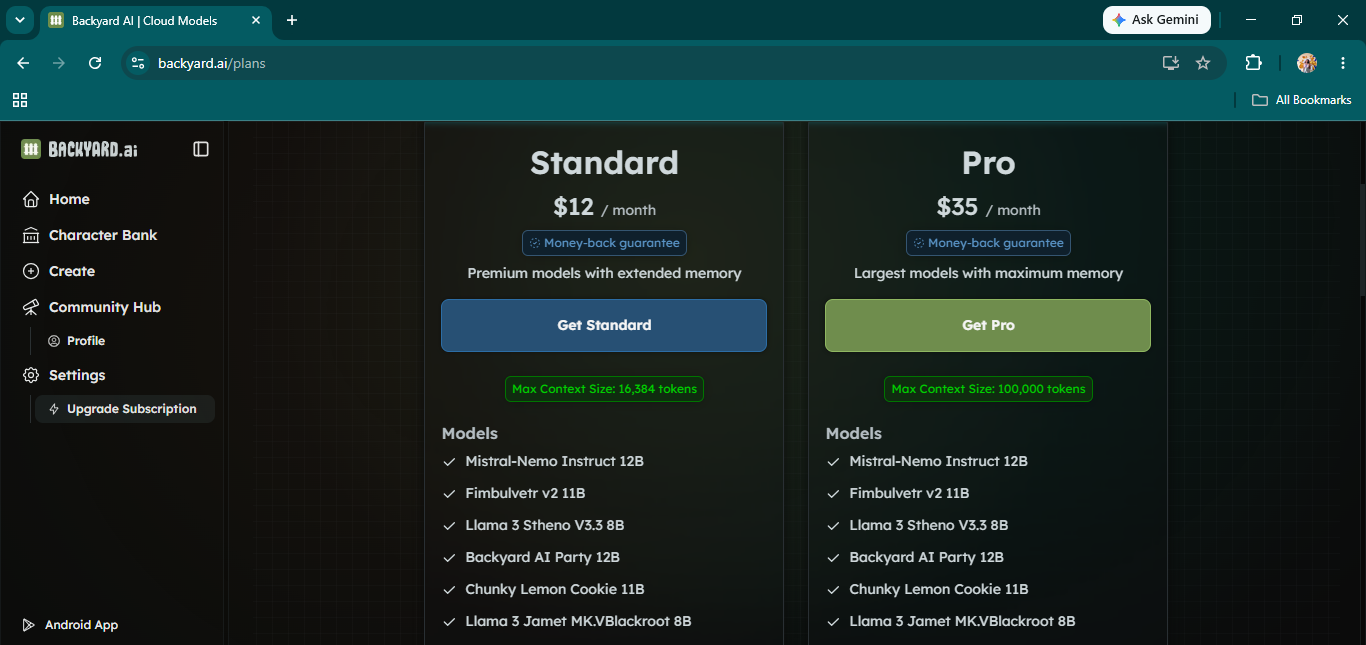This screenshot has height=645, width=1366.
Task: Click Chunky Lemon Cookie 11B under Pro
Action: click(x=939, y=589)
